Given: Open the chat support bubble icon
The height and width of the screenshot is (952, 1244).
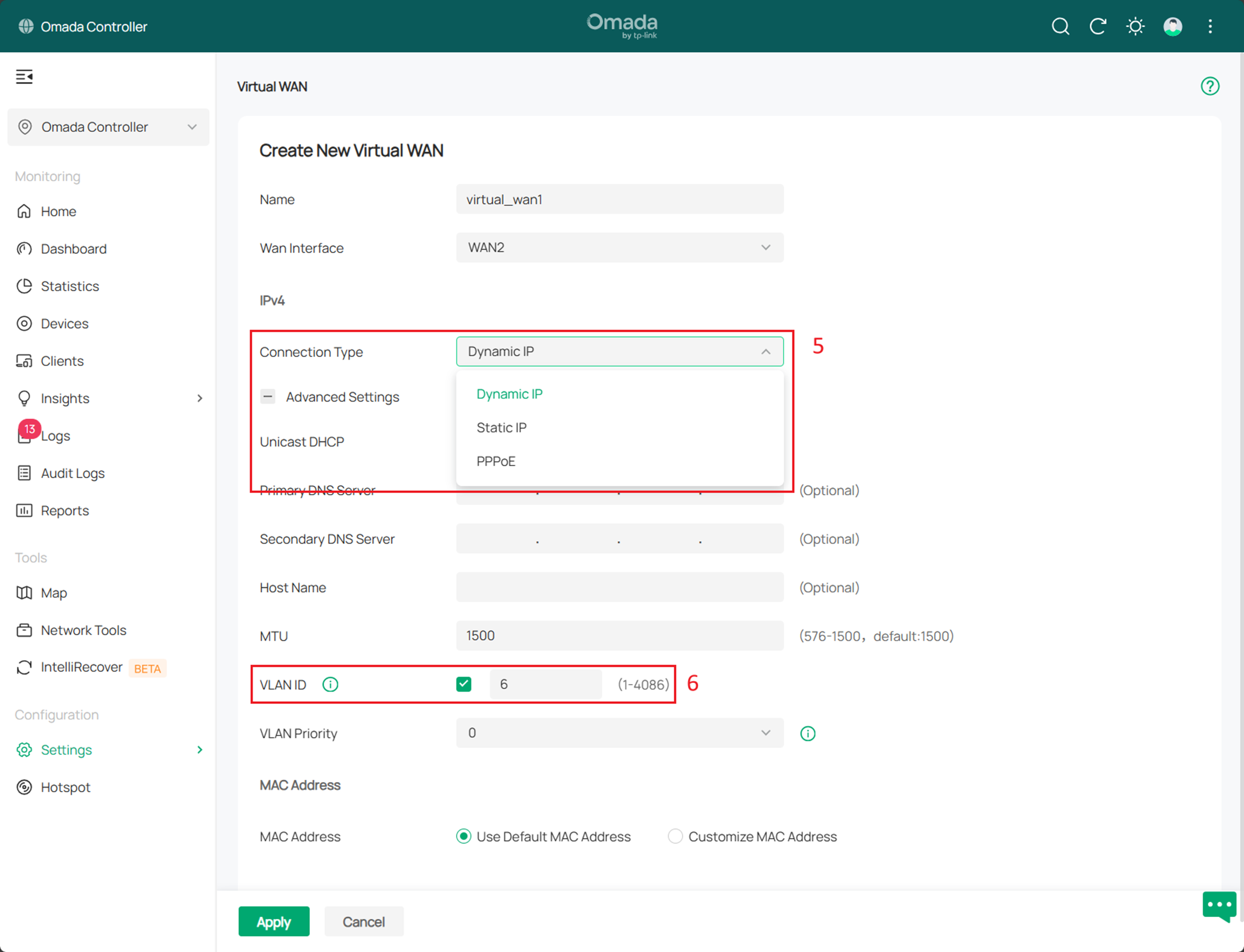Looking at the screenshot, I should coord(1219,906).
